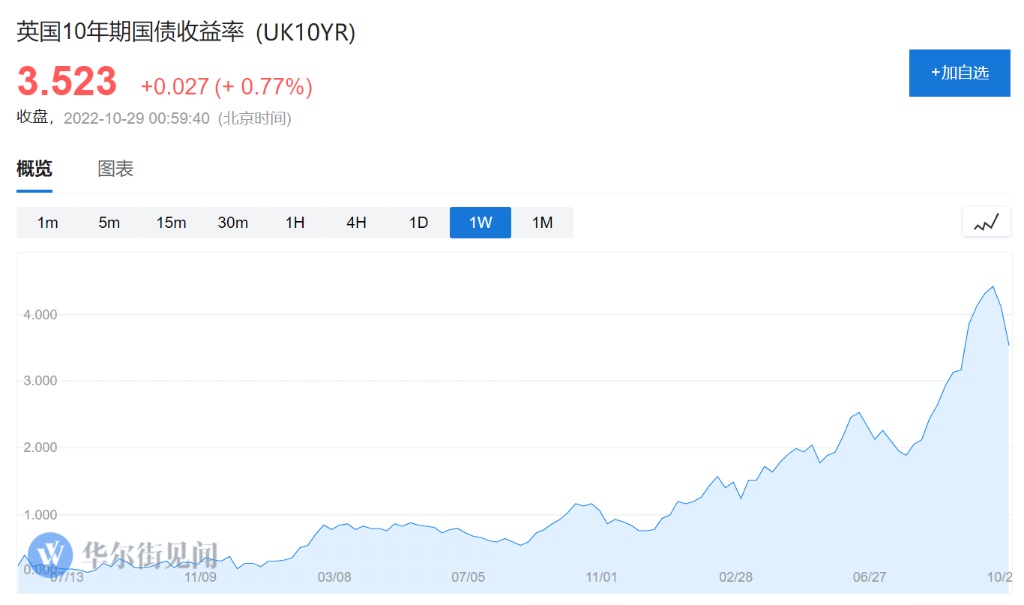The image size is (1024, 605).
Task: Switch to 1H interval
Action: (x=295, y=222)
